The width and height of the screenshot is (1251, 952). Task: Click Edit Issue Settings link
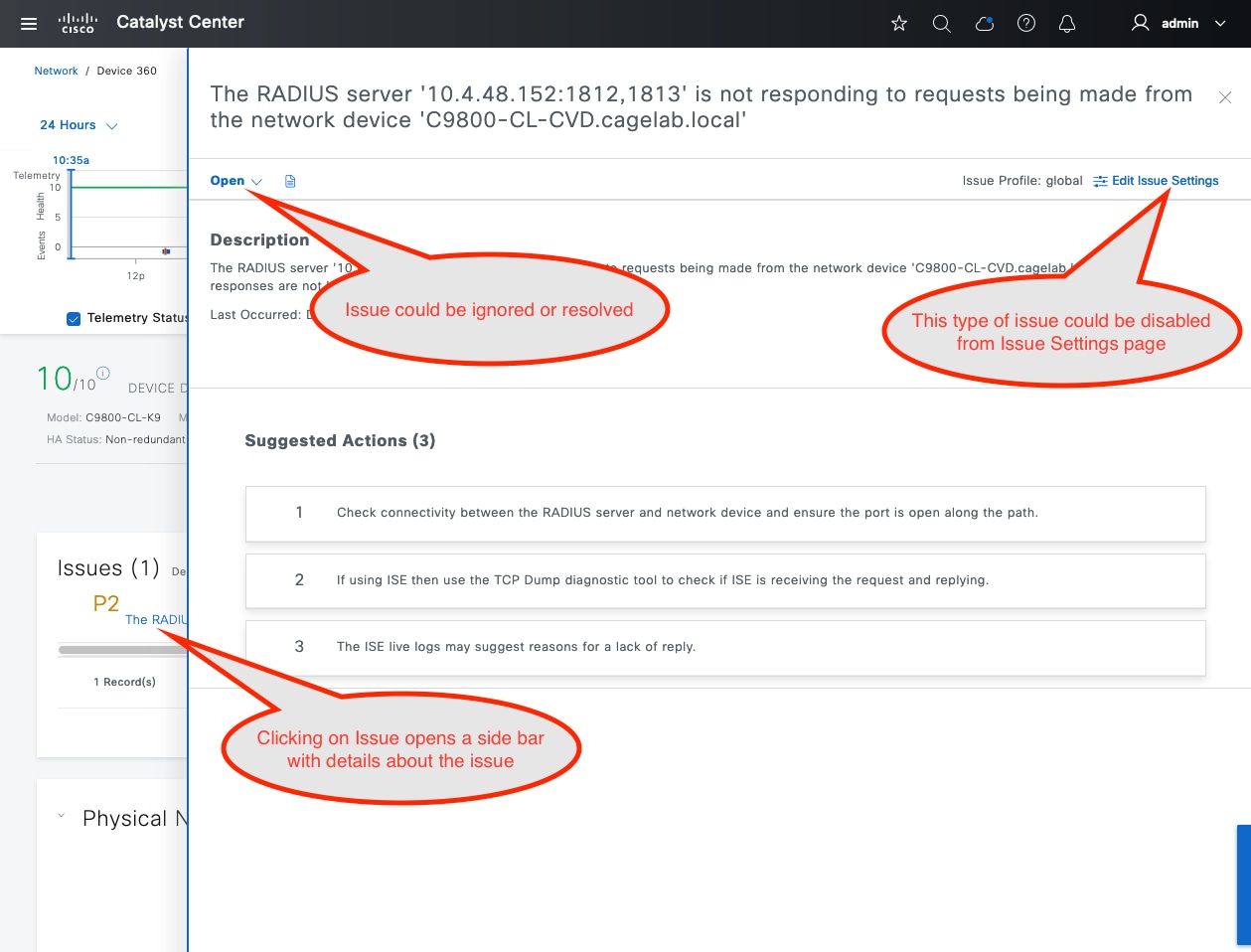tap(1165, 181)
